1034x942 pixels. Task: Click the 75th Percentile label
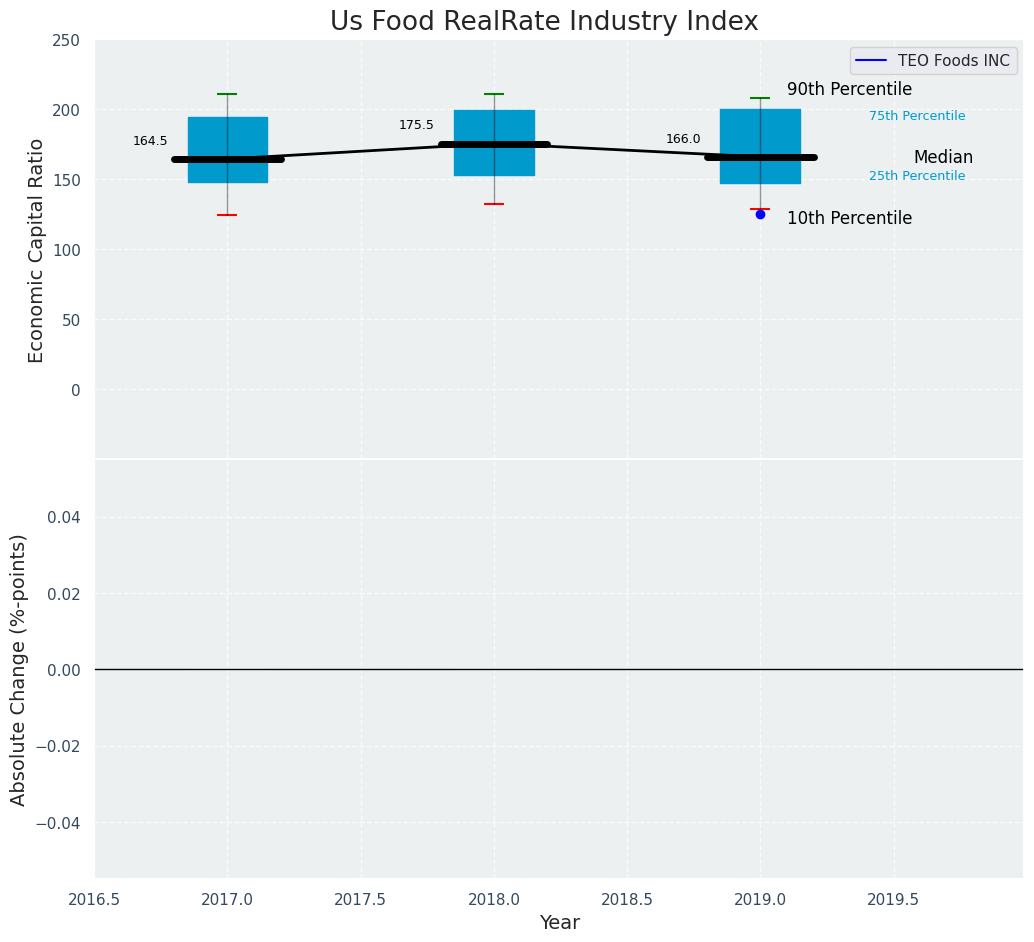point(917,116)
